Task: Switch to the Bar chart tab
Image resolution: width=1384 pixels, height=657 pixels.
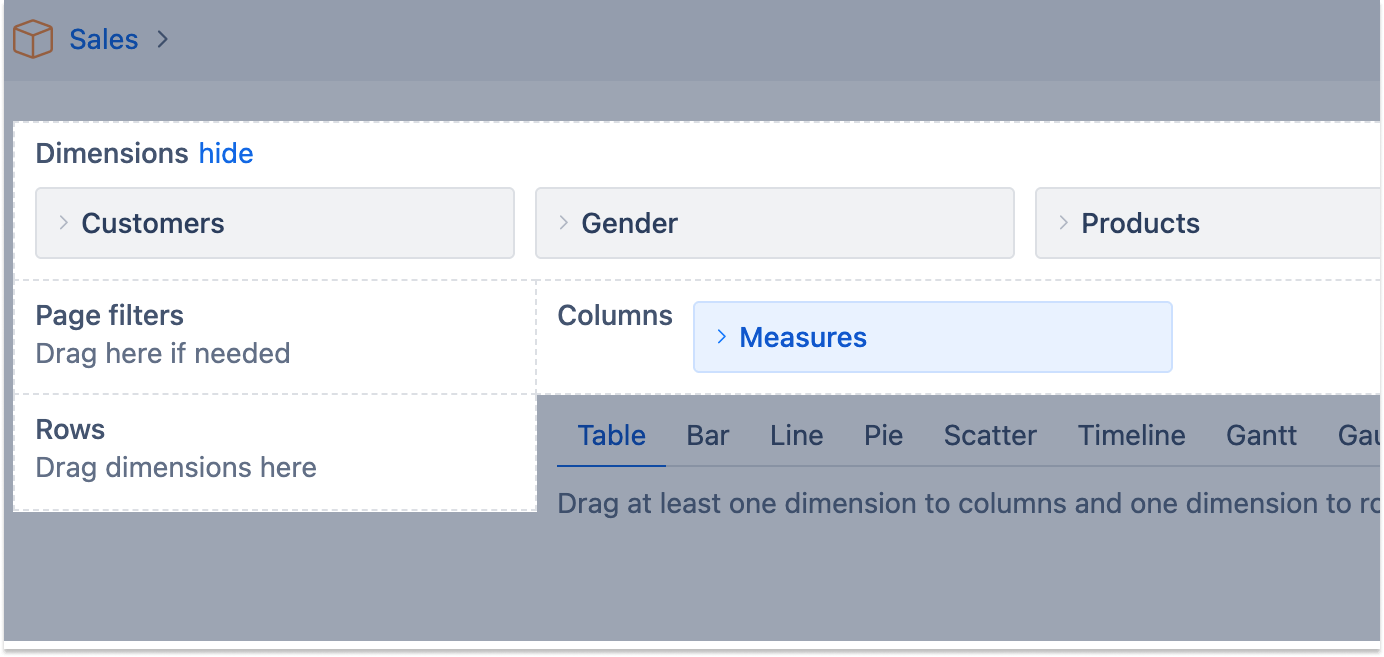Action: pyautogui.click(x=708, y=435)
